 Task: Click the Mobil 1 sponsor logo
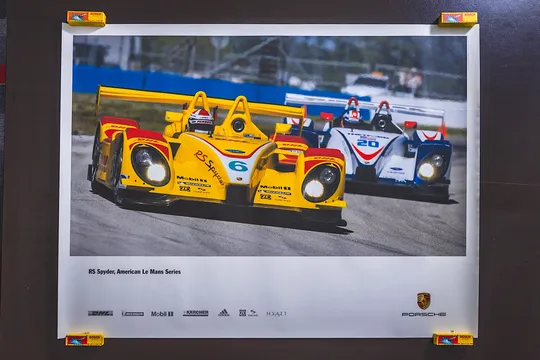click(162, 313)
